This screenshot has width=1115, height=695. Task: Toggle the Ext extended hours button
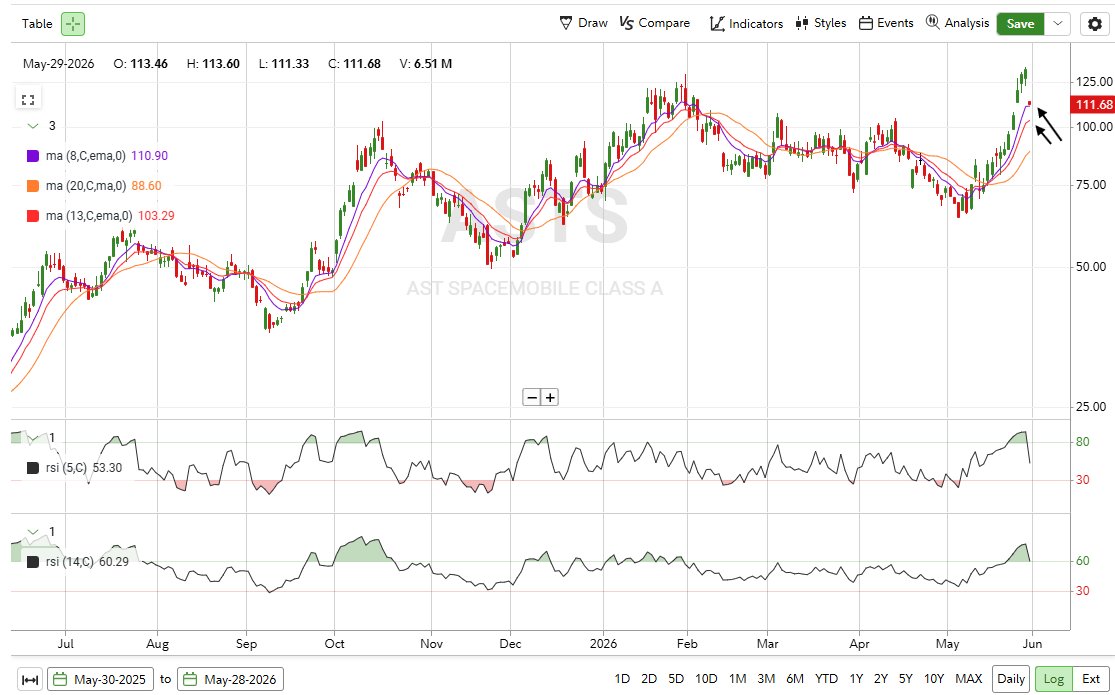(1090, 679)
